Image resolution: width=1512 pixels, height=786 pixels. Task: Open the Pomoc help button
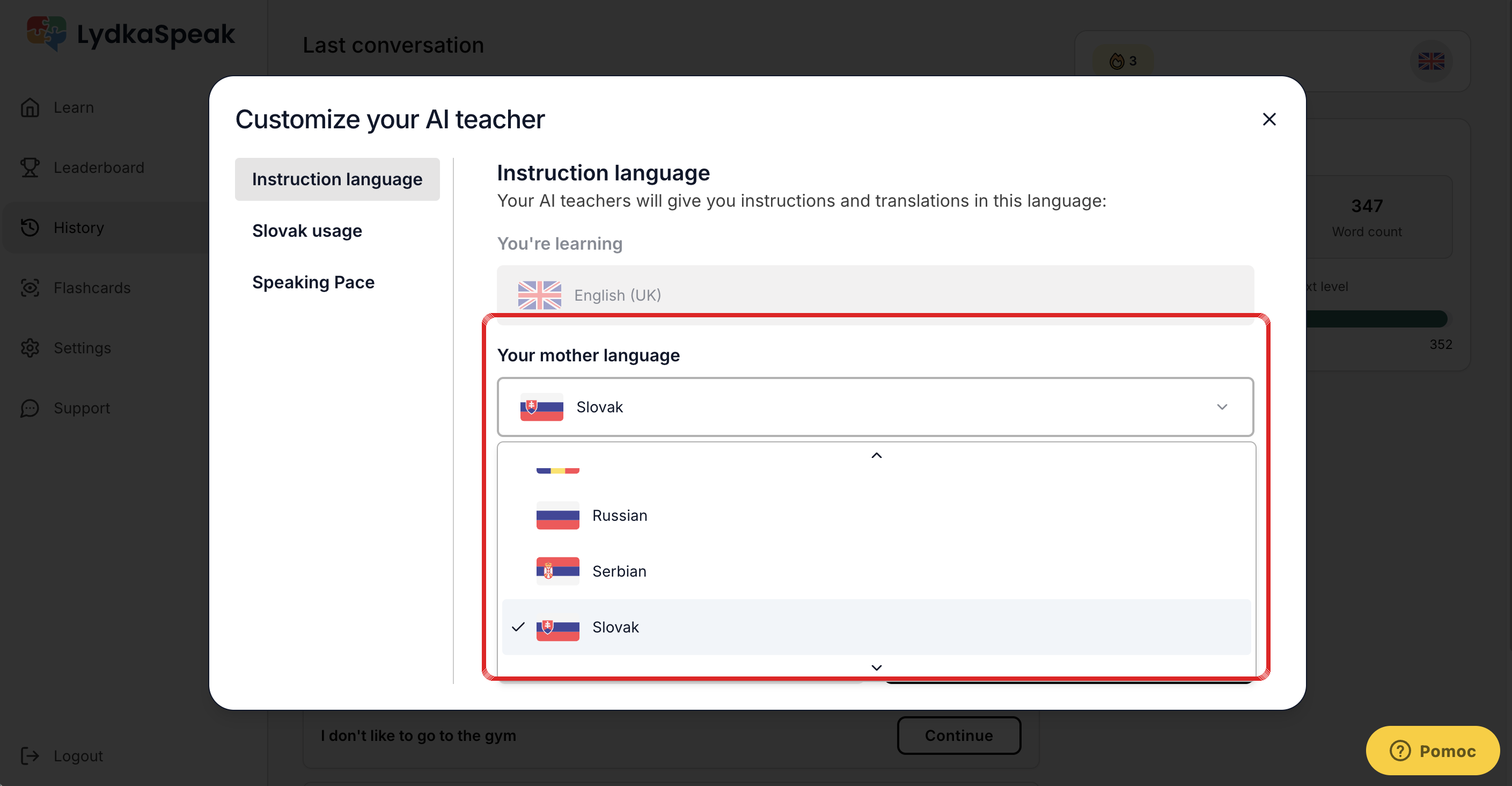[1432, 751]
